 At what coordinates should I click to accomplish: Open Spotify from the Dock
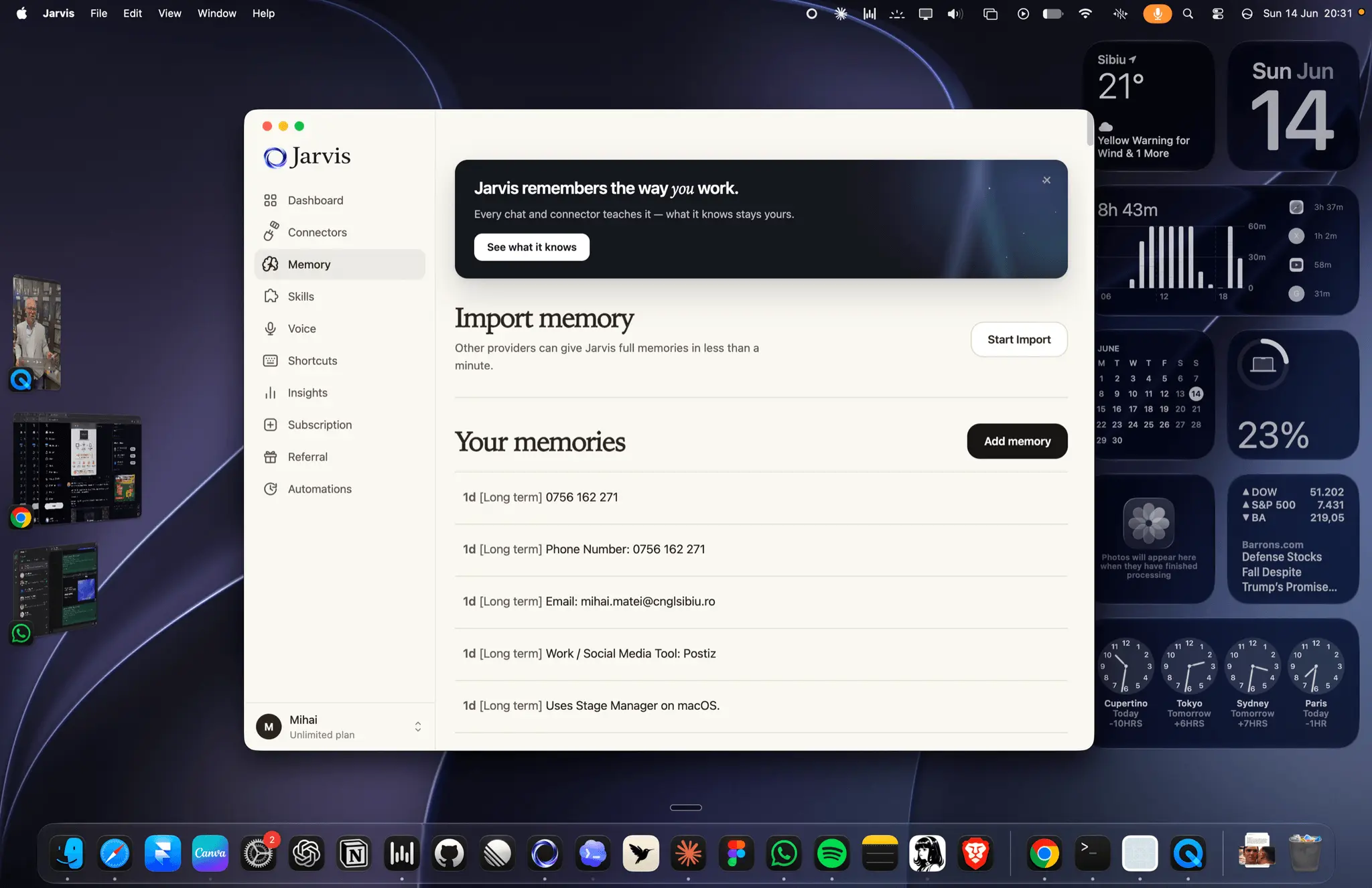tap(831, 853)
